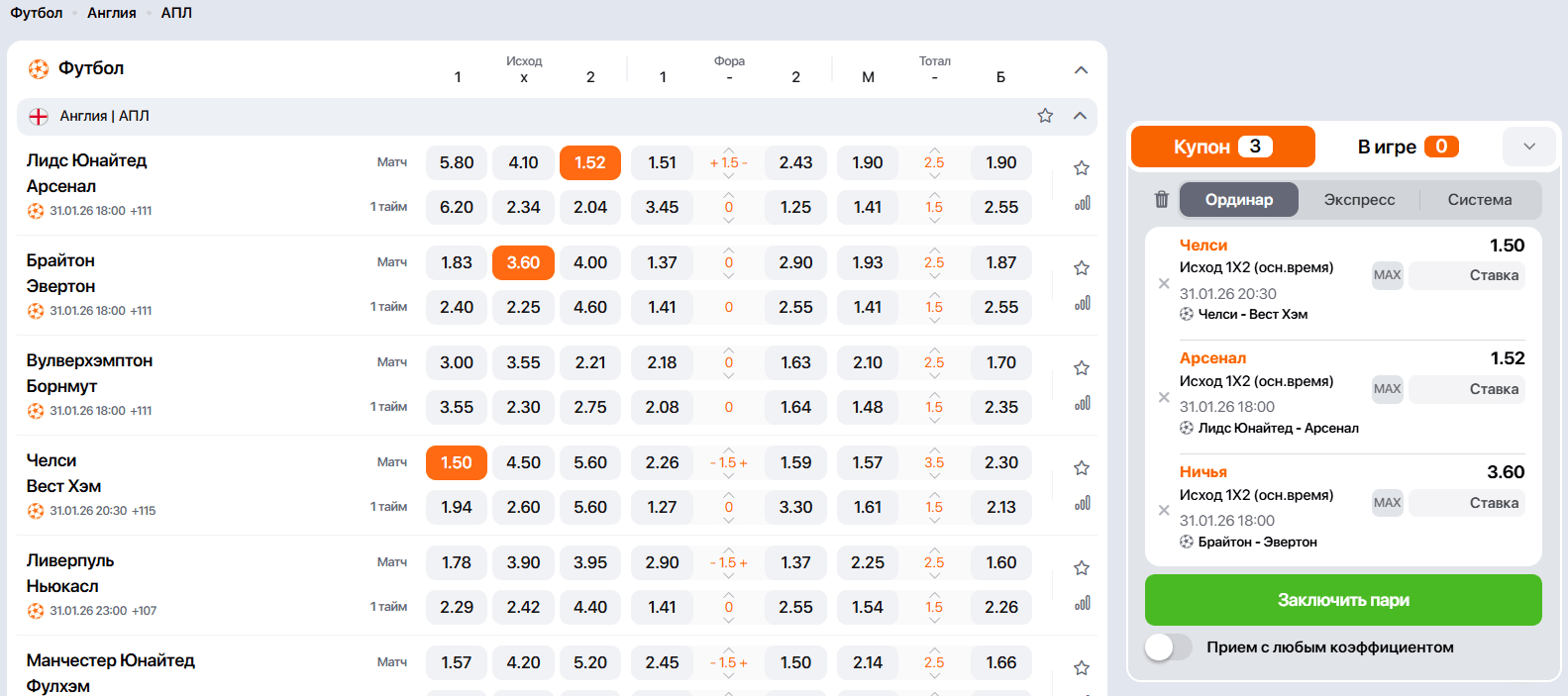This screenshot has width=1568, height=696.
Task: Open statistics chart for Челси – Вест Хэм
Action: pos(1082,503)
